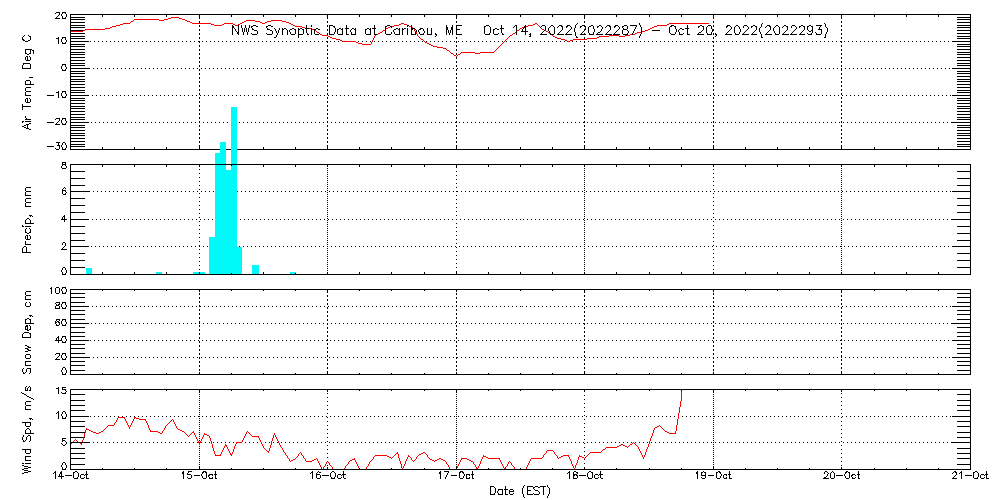Click the 20-Oct date label
This screenshot has height=500, width=1000.
(x=842, y=476)
